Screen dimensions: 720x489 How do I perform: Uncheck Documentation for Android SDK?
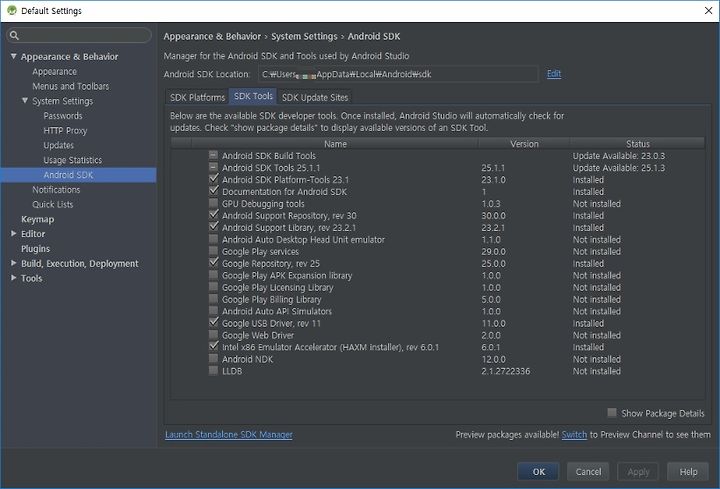[x=213, y=191]
